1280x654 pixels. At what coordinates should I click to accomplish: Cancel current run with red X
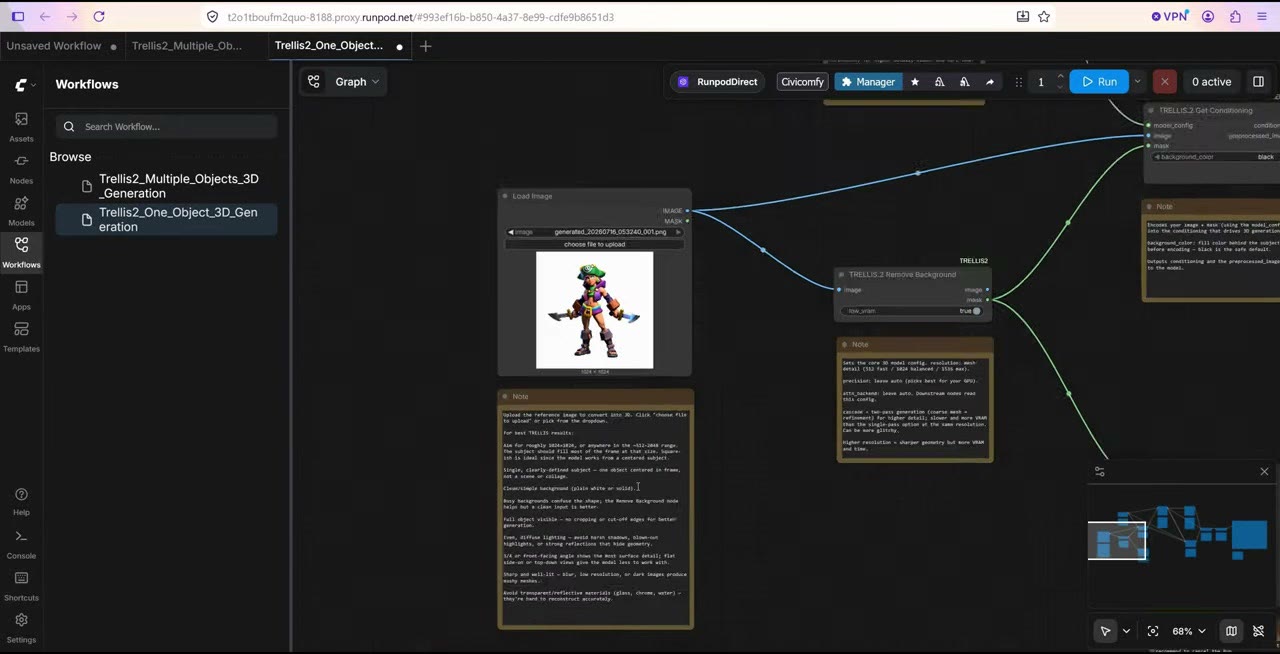(x=1164, y=82)
